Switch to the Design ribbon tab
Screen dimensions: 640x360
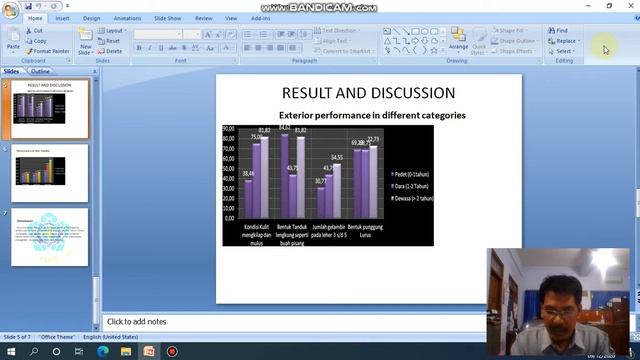coord(91,18)
